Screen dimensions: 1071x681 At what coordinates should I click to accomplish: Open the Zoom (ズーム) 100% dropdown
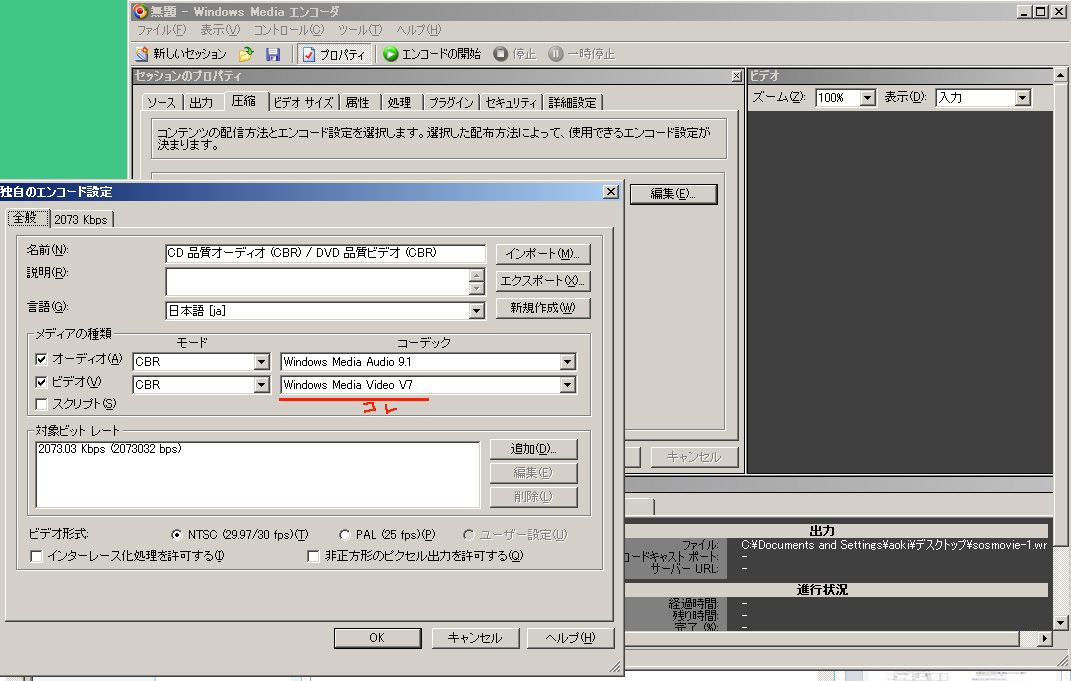pos(867,98)
